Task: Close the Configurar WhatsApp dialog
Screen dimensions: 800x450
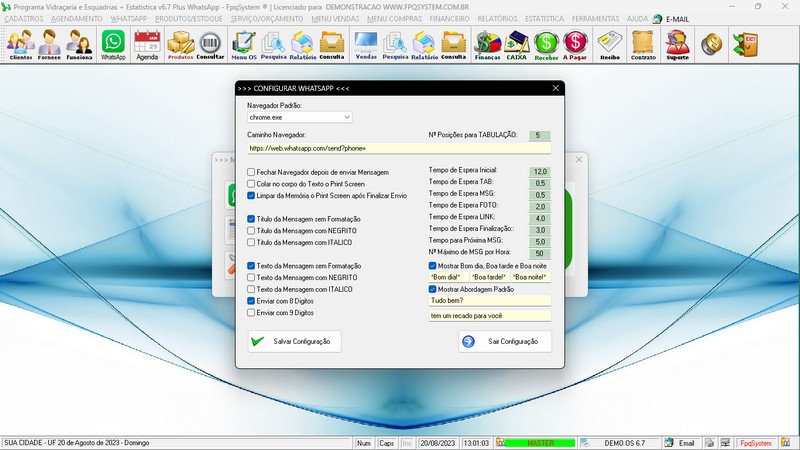Action: coord(556,88)
